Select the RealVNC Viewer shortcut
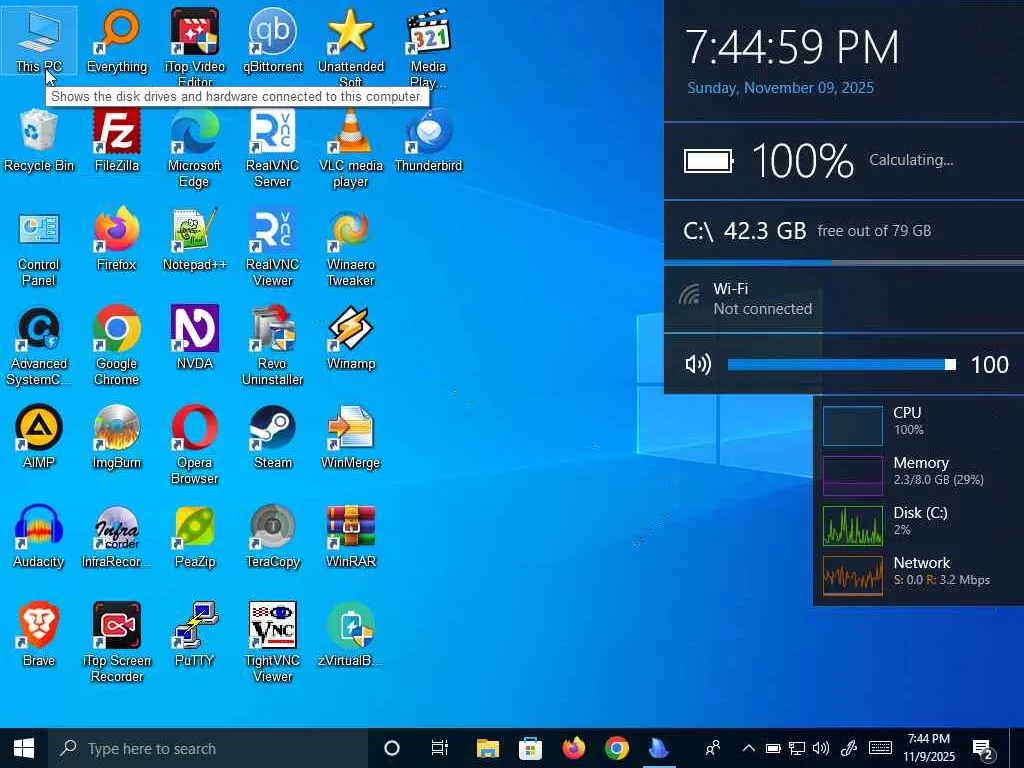Screen dimensions: 1024x768 click(x=272, y=247)
